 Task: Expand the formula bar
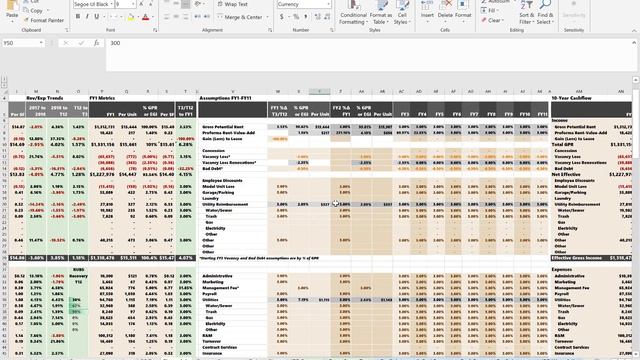pos(634,42)
